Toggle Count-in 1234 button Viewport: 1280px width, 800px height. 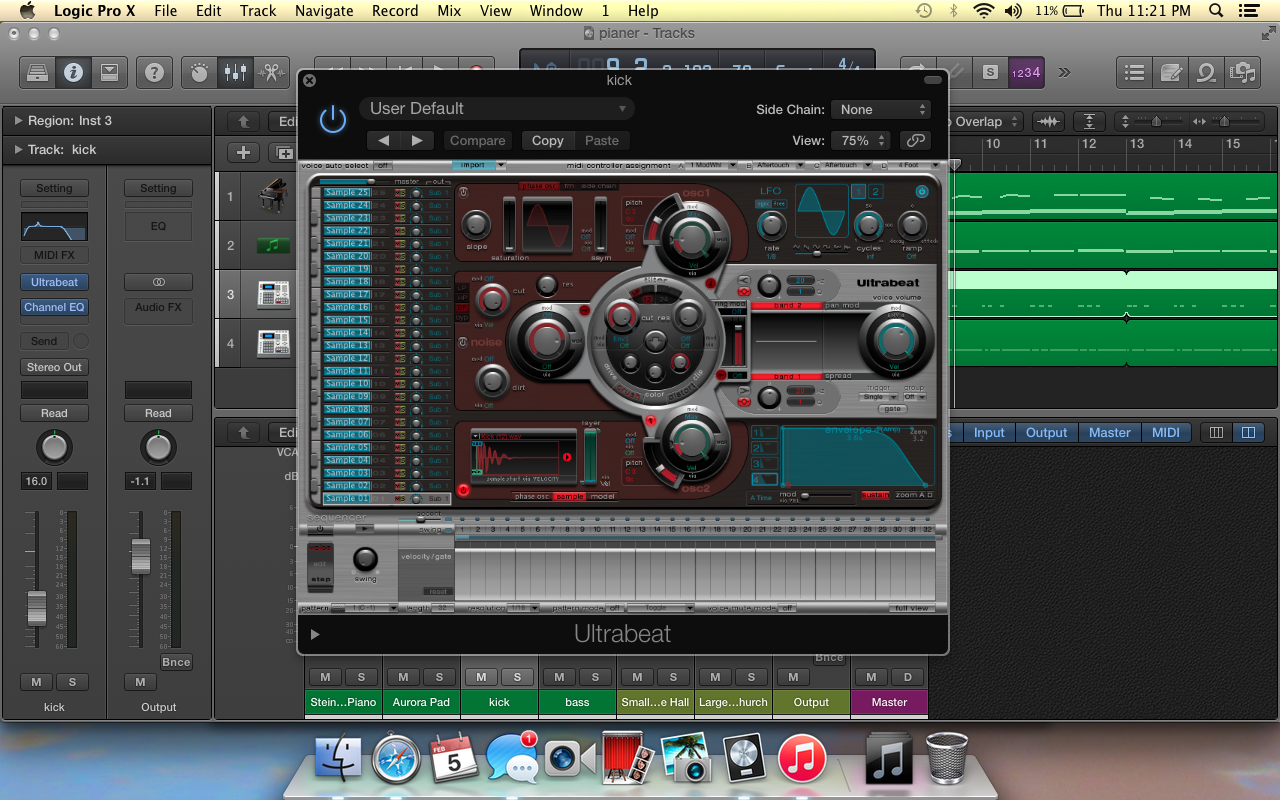[x=1026, y=72]
